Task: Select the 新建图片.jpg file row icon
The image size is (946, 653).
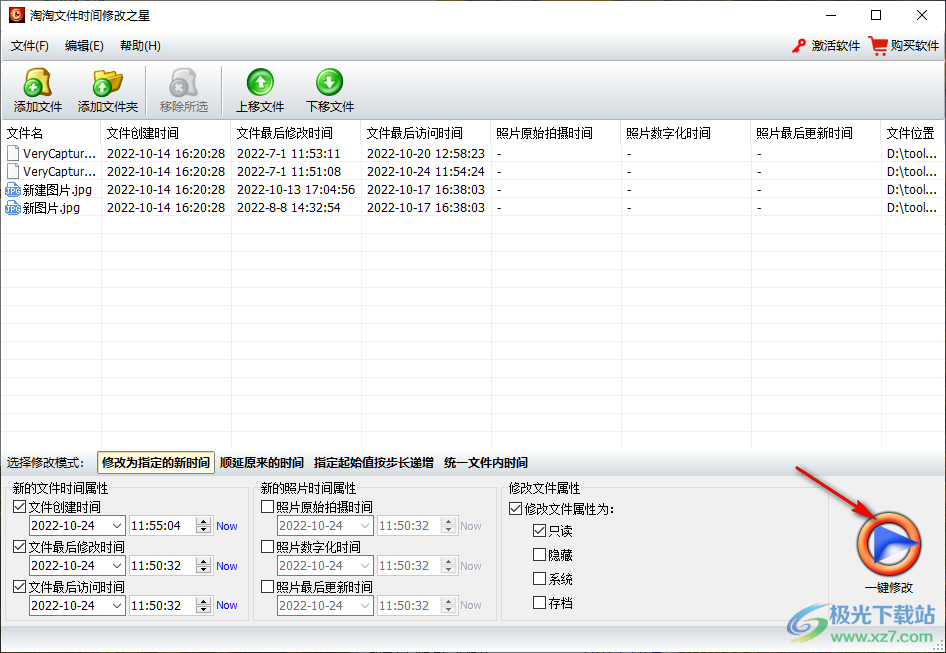Action: click(13, 190)
